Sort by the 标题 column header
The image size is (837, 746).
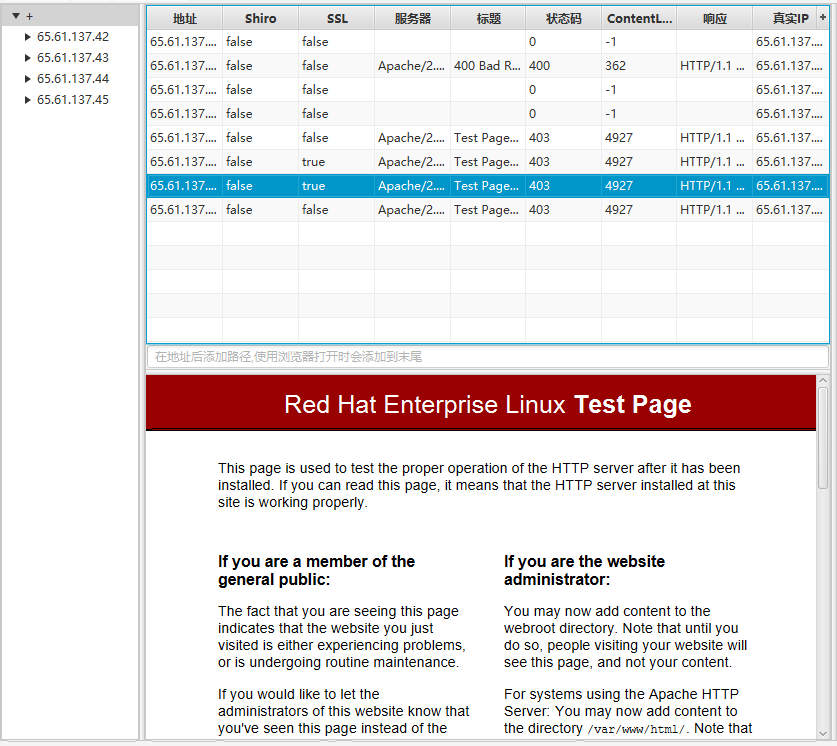click(x=488, y=19)
